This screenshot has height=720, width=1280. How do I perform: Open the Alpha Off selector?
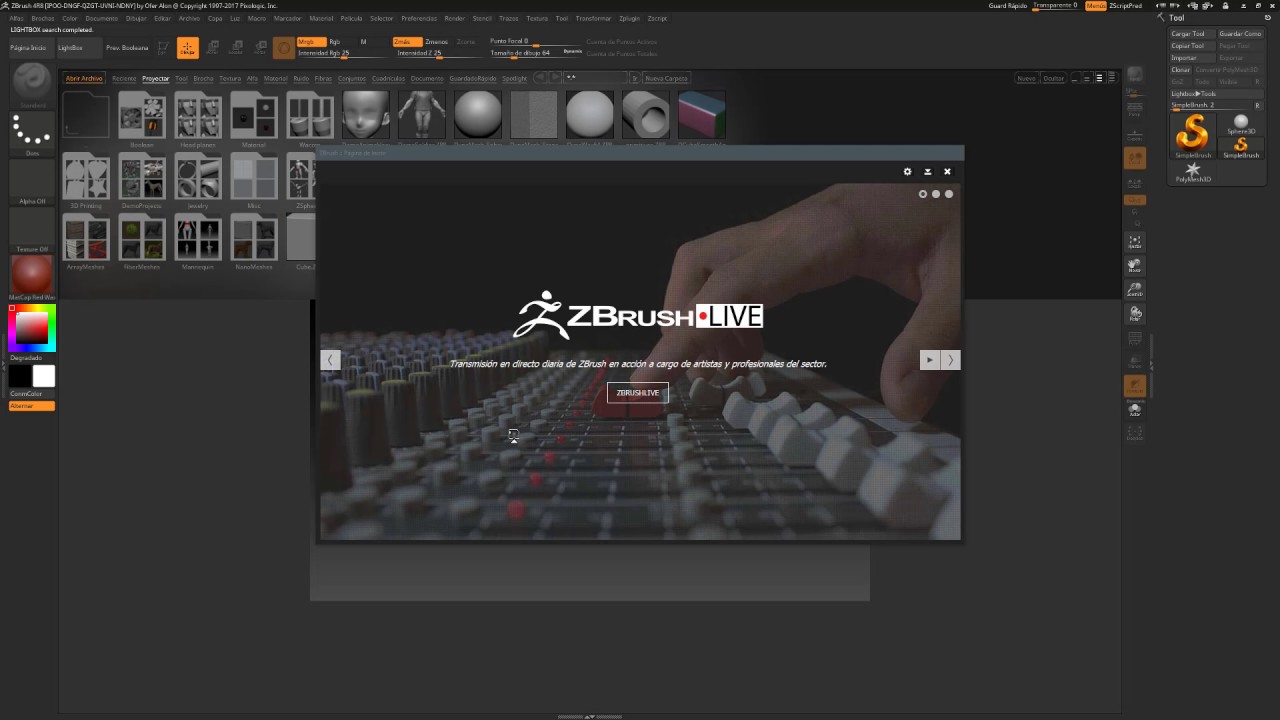(32, 182)
